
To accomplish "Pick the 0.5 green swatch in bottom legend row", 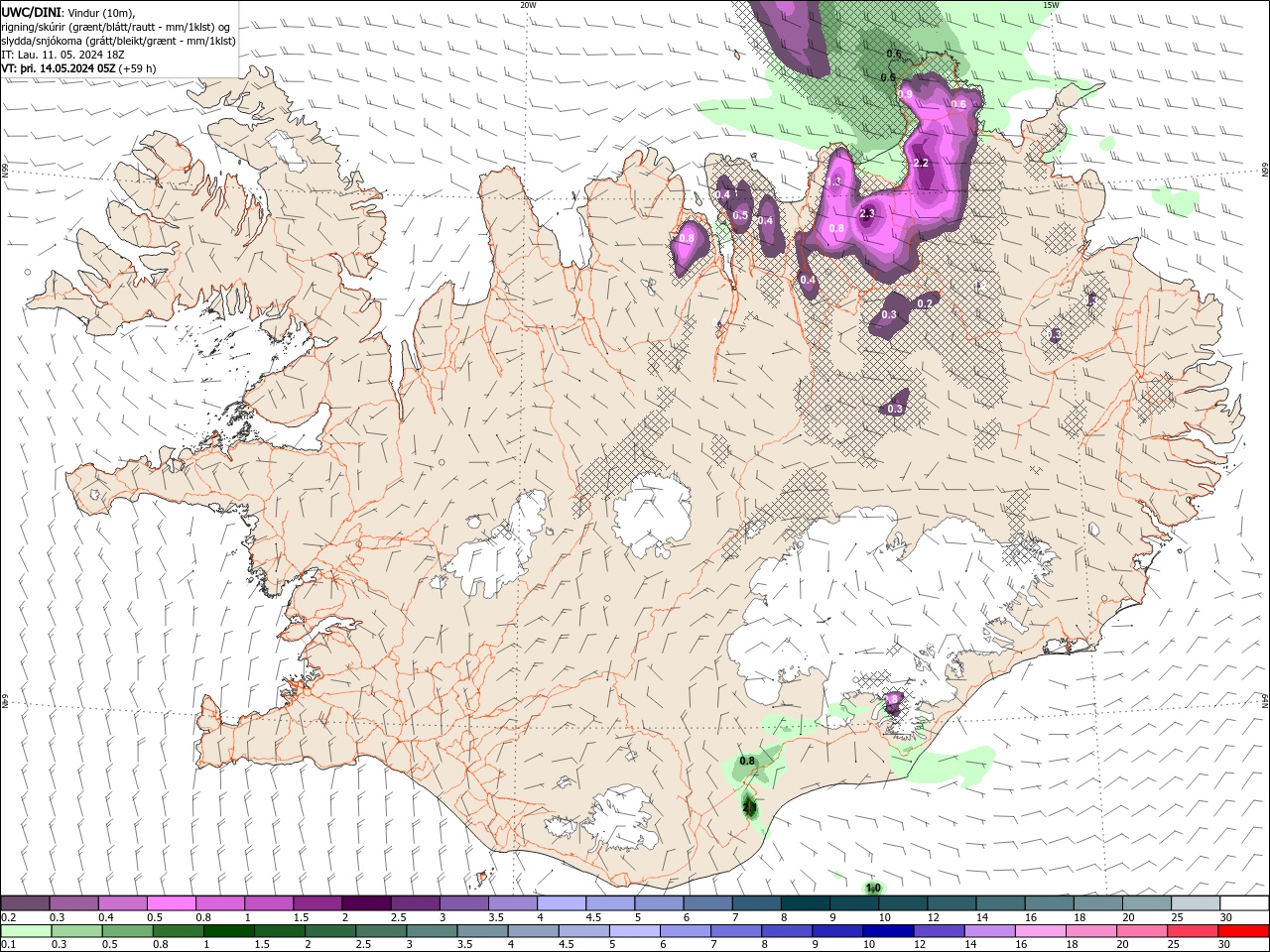I will (x=127, y=931).
